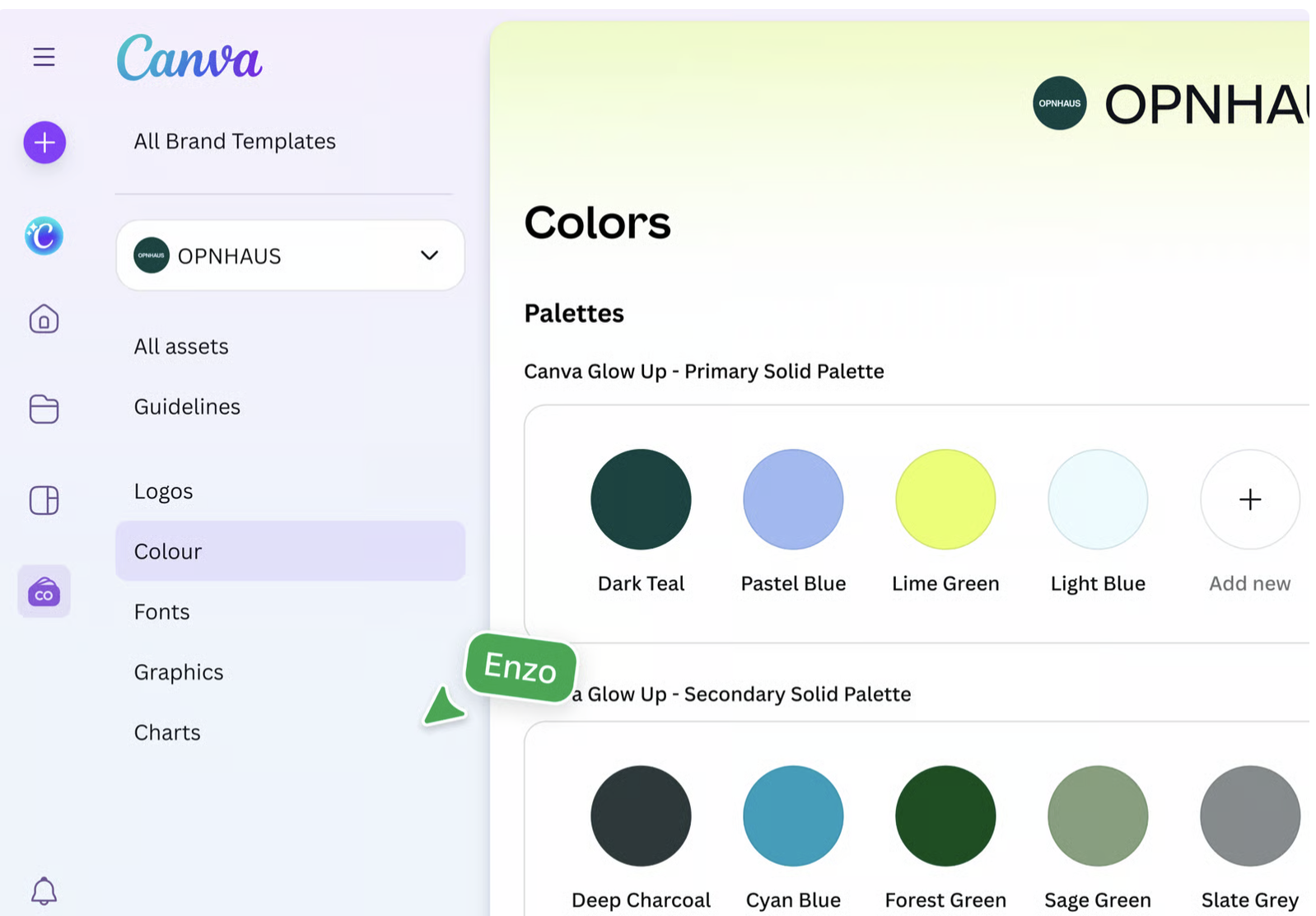Open the notifications bell icon
The width and height of the screenshot is (1316, 916).
(x=44, y=890)
